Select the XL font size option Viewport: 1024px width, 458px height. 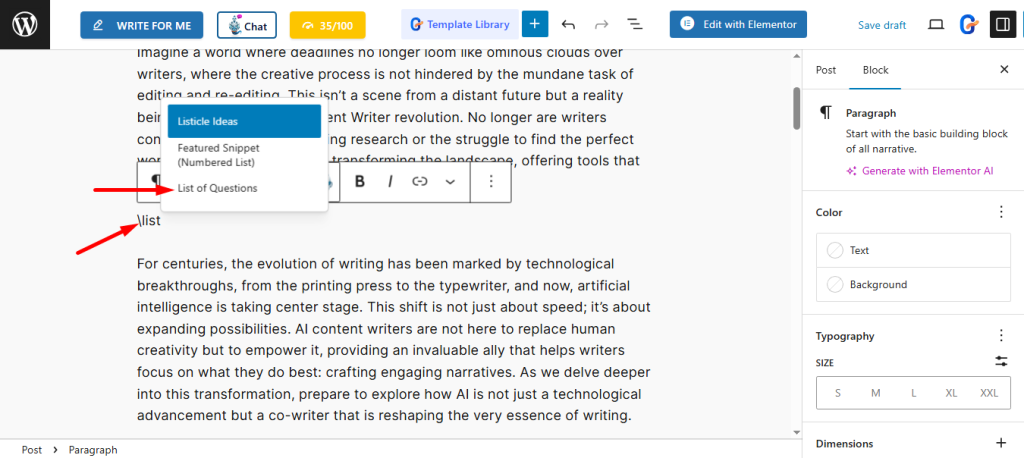click(951, 393)
